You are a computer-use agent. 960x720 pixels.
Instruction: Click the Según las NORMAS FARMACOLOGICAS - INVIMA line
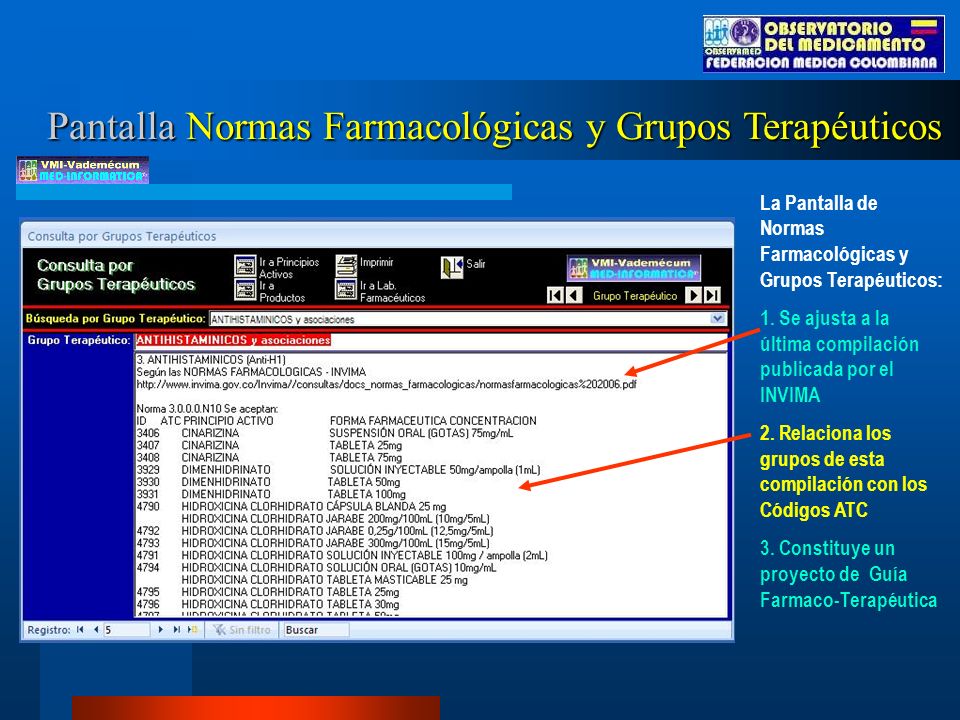pyautogui.click(x=251, y=372)
